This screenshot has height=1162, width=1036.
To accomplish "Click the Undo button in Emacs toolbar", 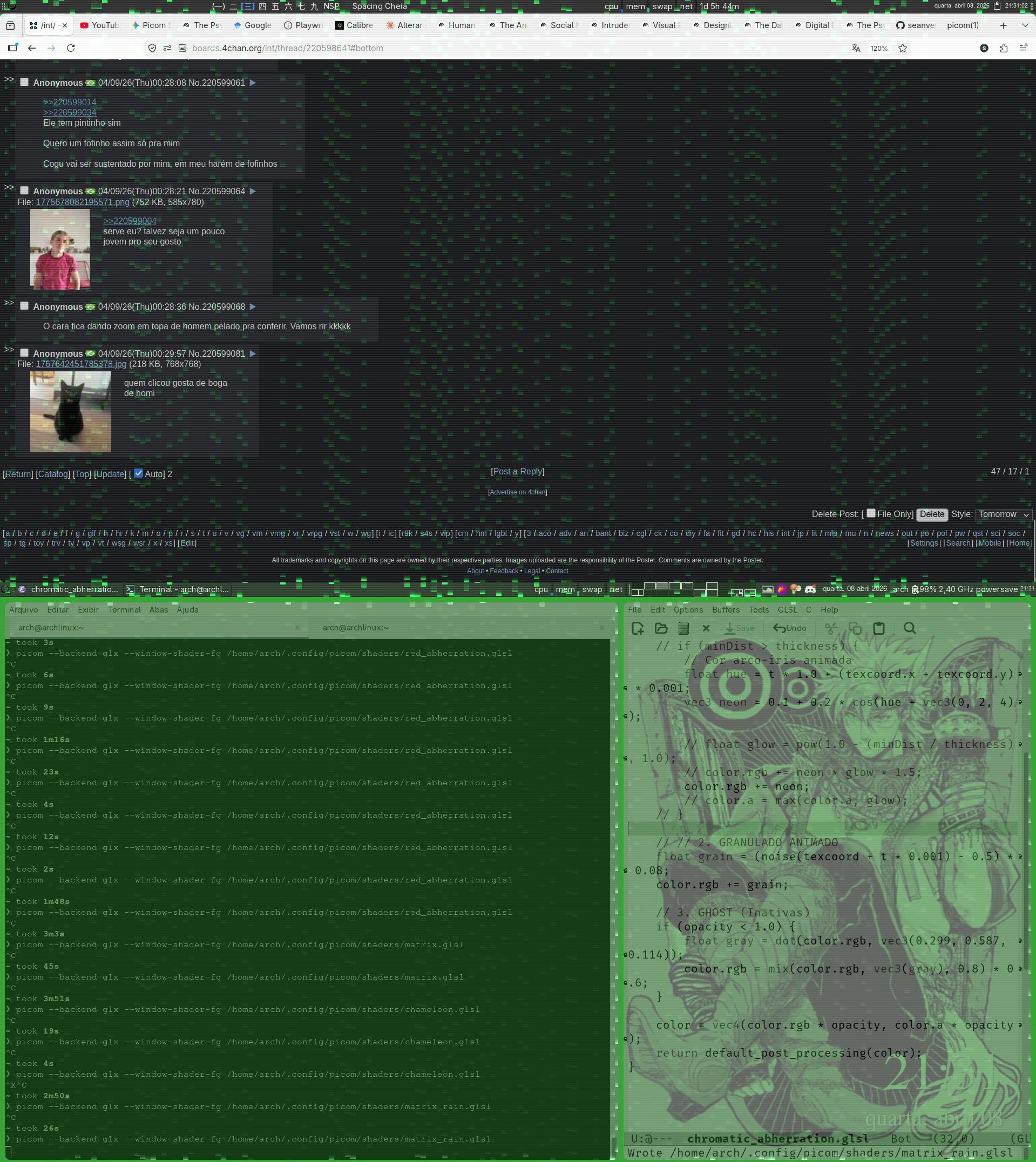I will pos(789,628).
